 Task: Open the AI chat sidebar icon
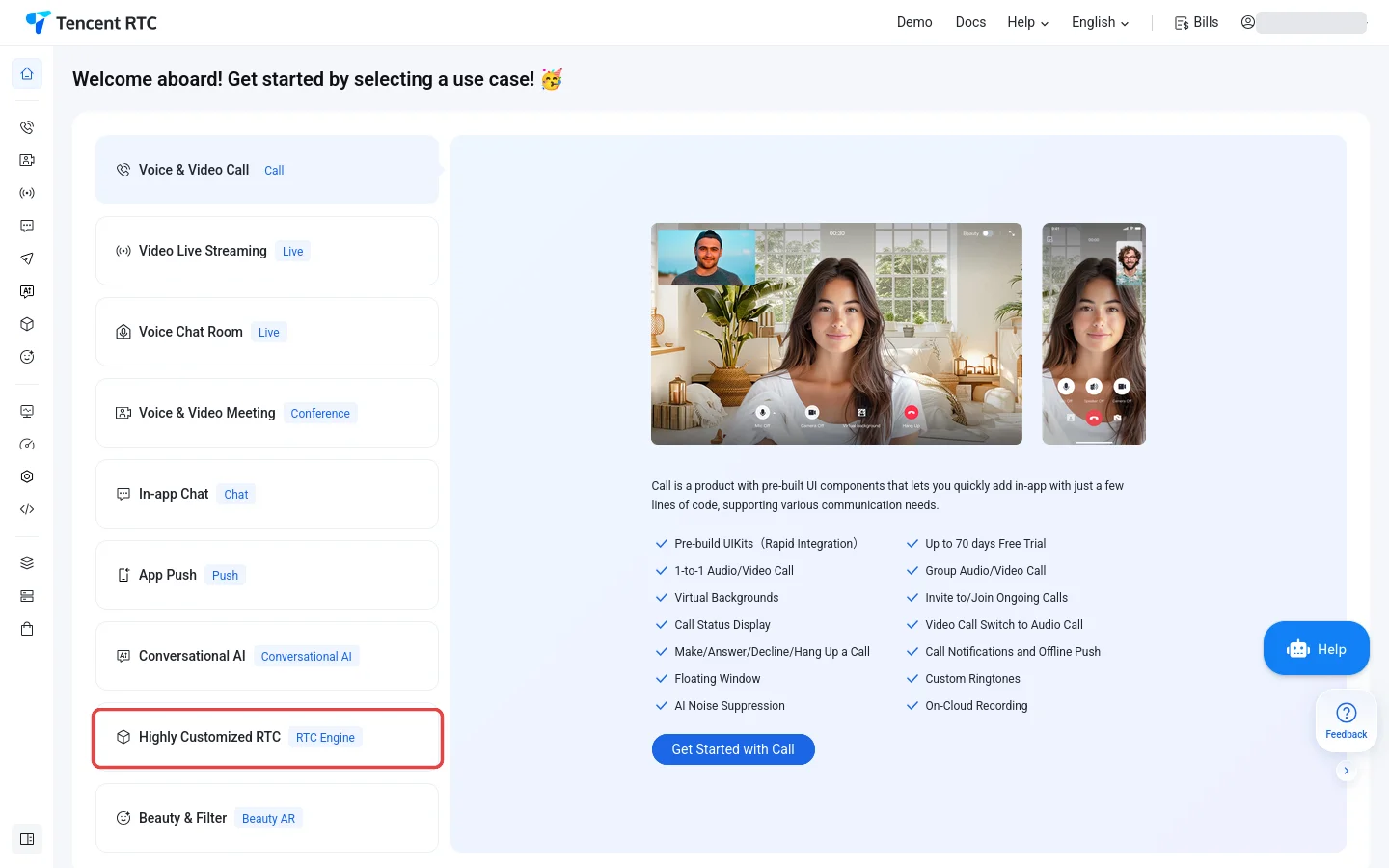27,291
